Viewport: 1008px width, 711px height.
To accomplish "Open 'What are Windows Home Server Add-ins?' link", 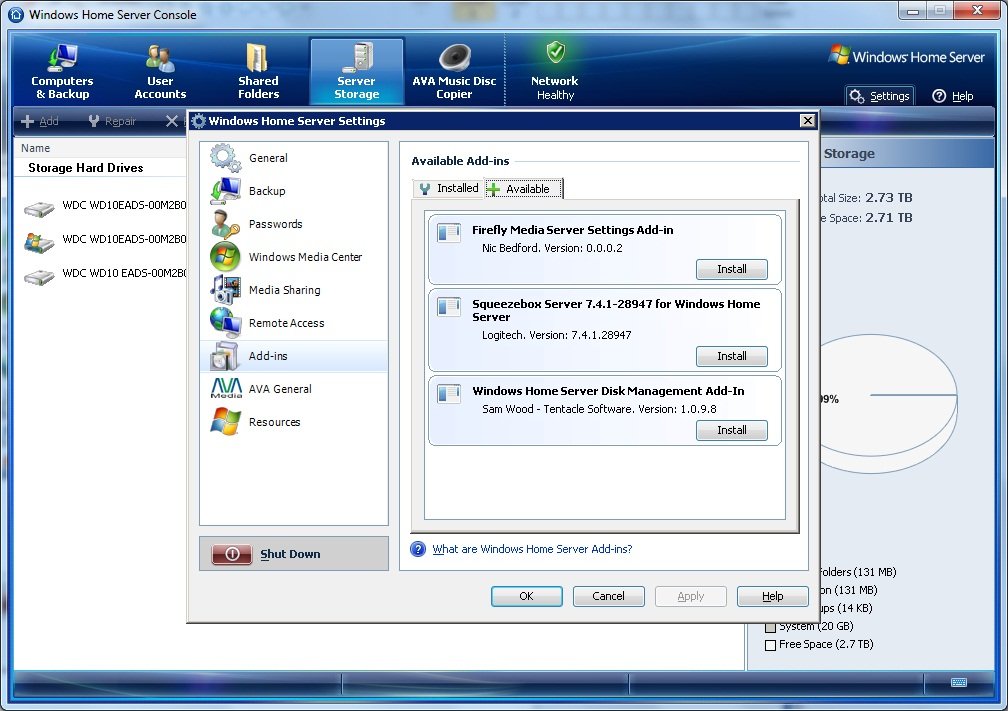I will tap(532, 549).
